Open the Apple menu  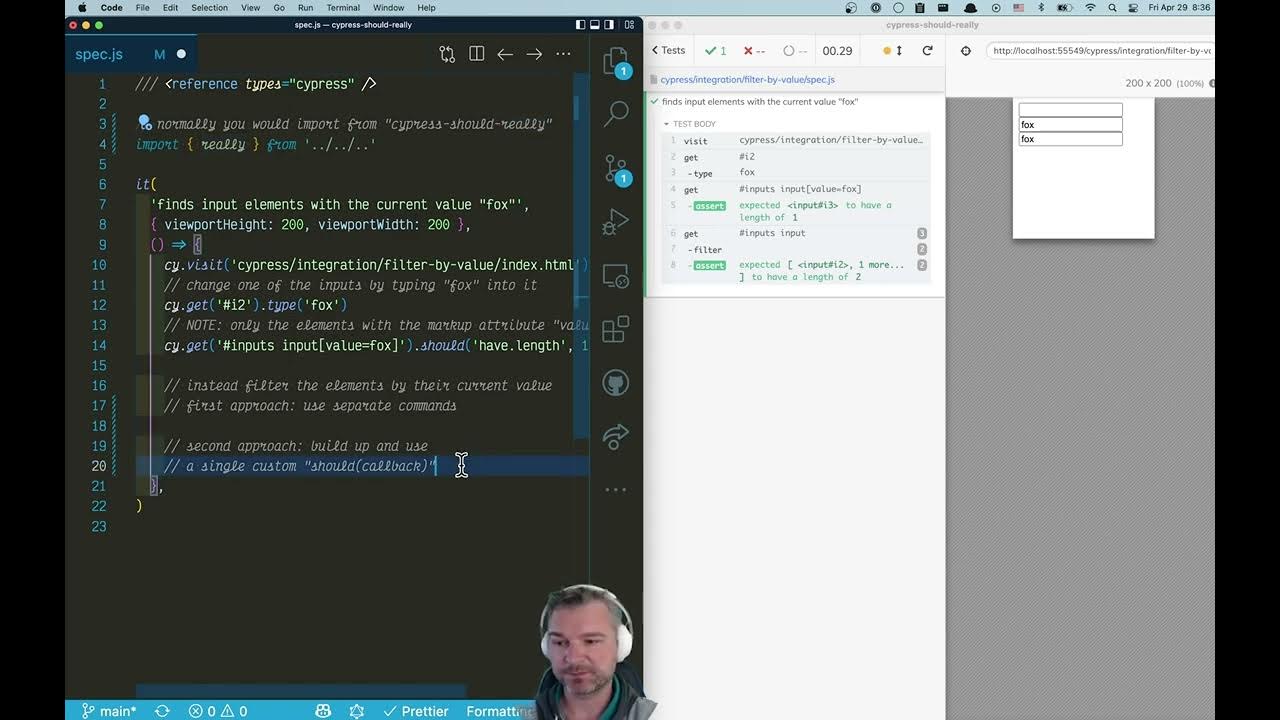(81, 7)
